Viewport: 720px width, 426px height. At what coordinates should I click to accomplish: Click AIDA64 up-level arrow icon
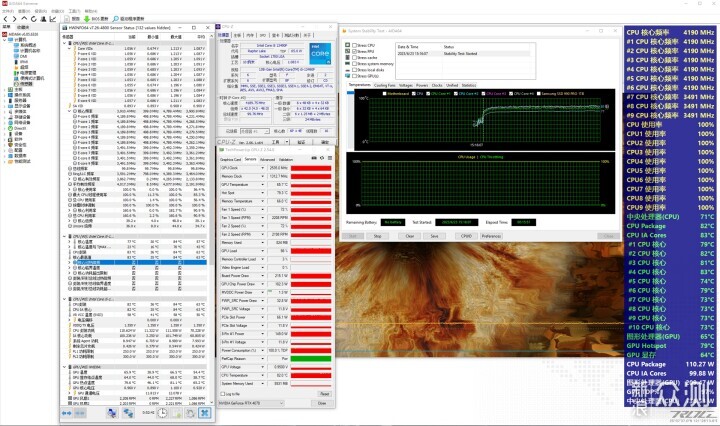(24, 19)
